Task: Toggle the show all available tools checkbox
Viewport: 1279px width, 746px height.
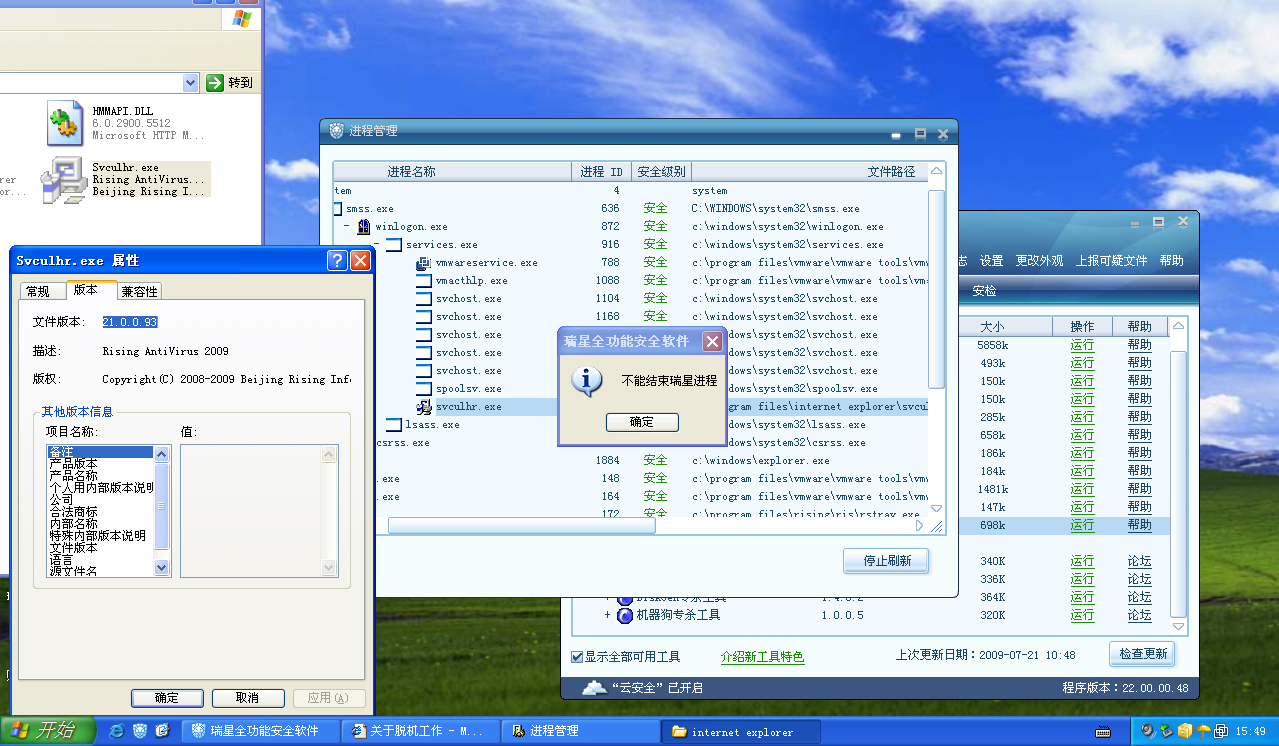Action: pos(577,657)
